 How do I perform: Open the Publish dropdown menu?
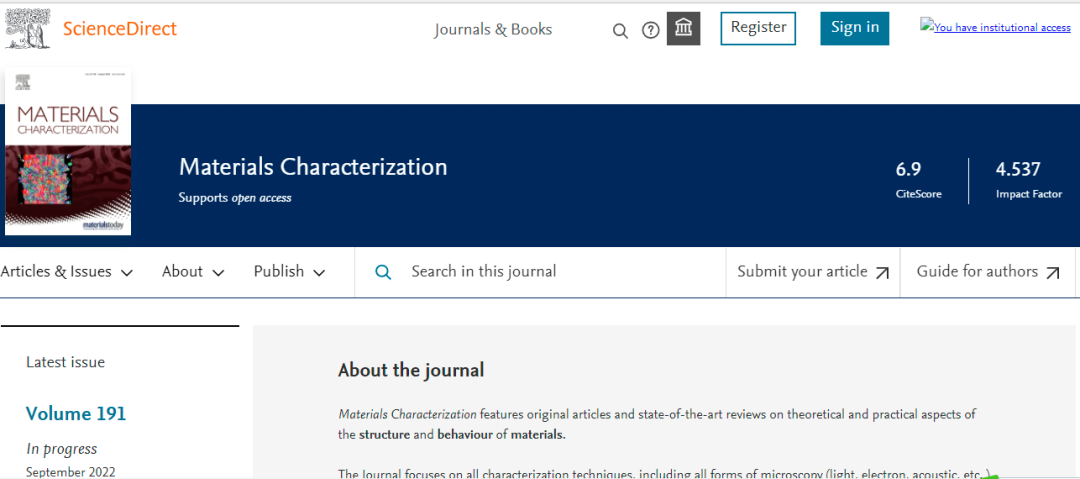[289, 272]
